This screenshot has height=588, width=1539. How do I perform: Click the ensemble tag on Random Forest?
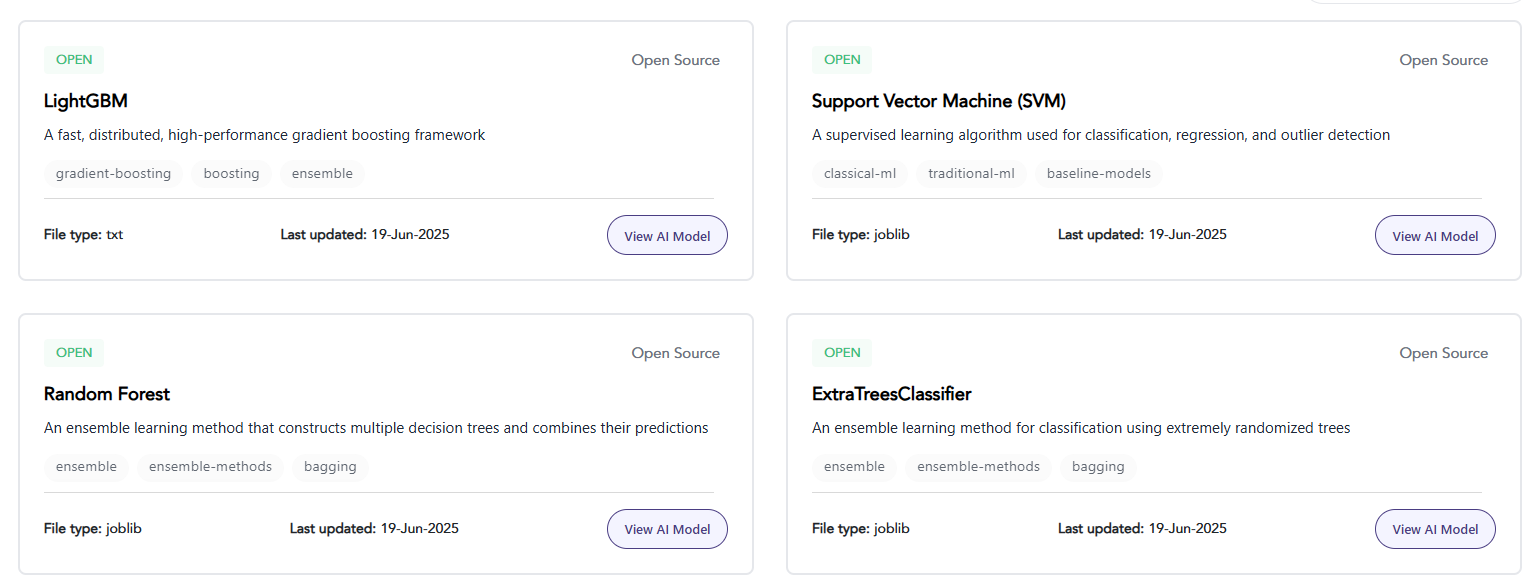(x=86, y=467)
